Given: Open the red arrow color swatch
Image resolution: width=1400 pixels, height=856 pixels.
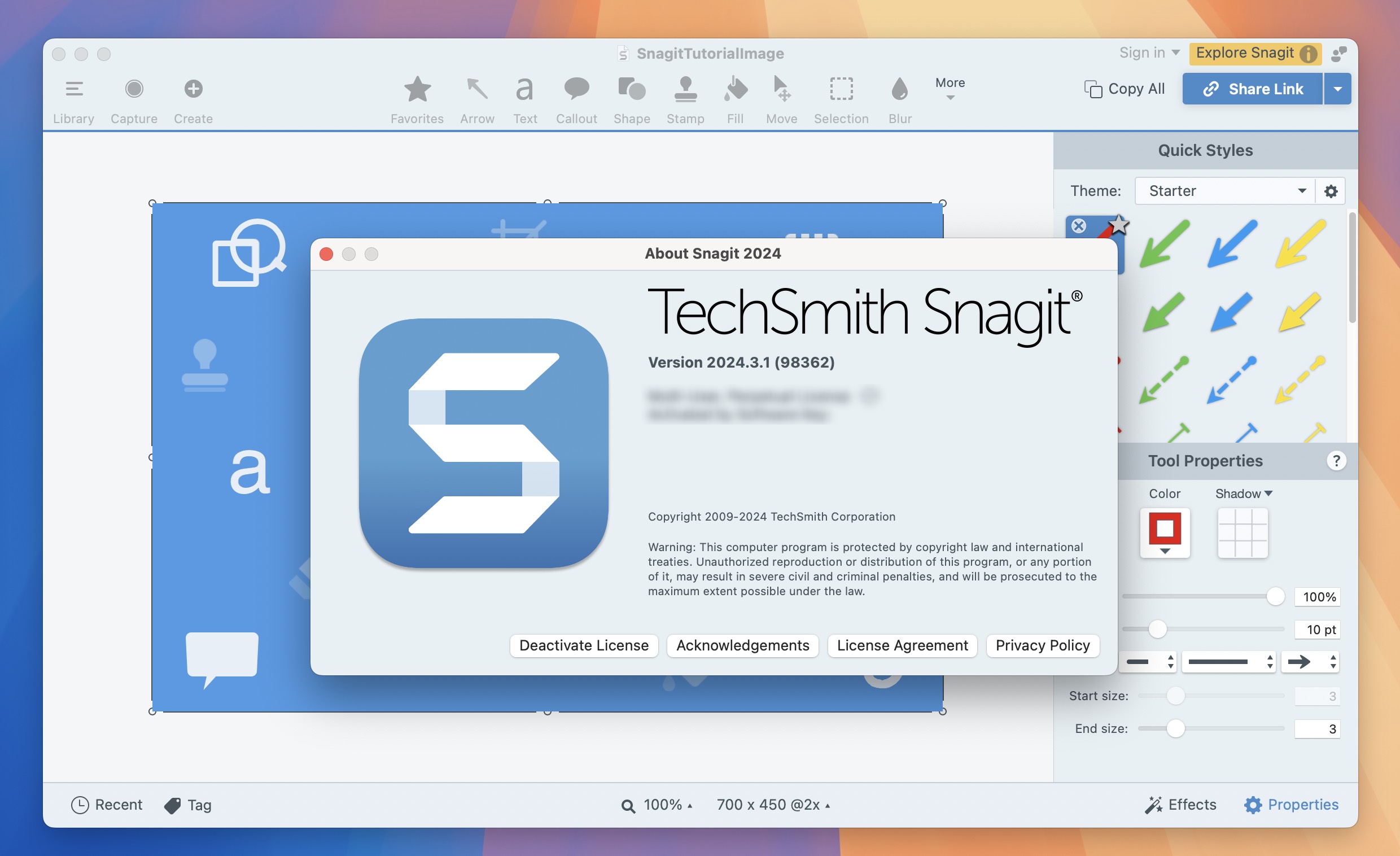Looking at the screenshot, I should 1164,532.
